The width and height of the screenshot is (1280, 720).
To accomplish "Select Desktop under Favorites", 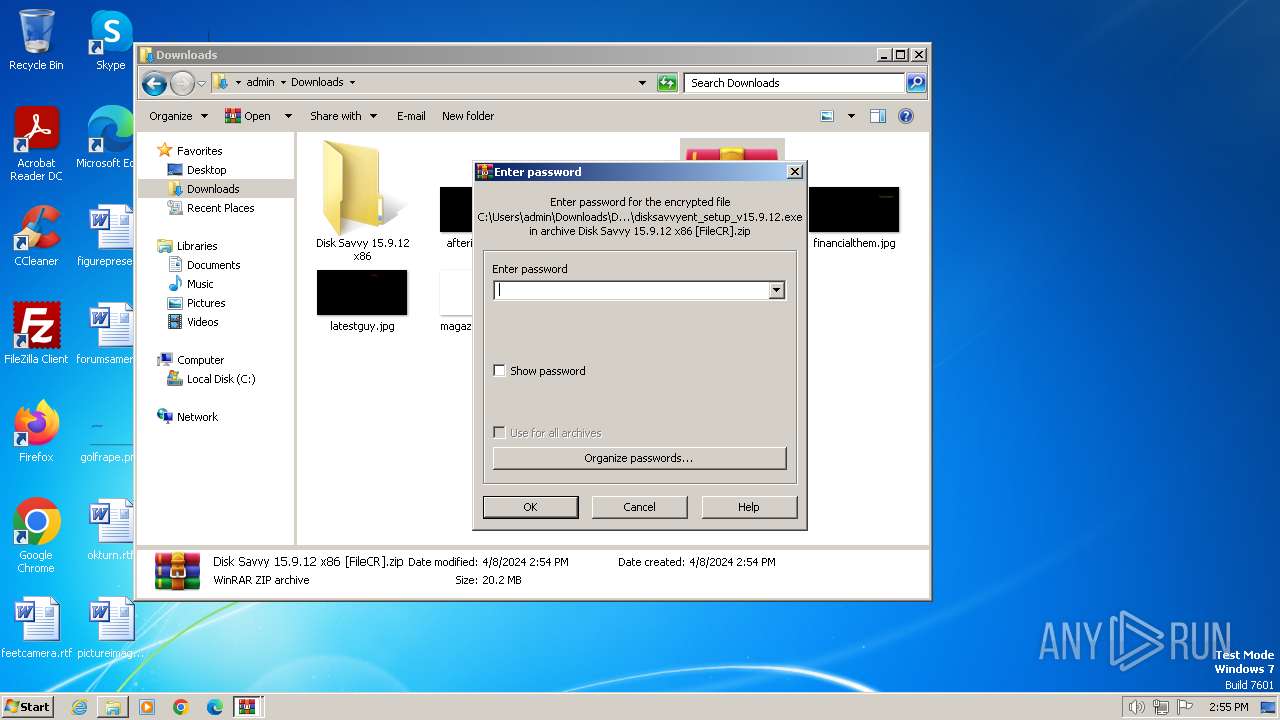I will (206, 170).
